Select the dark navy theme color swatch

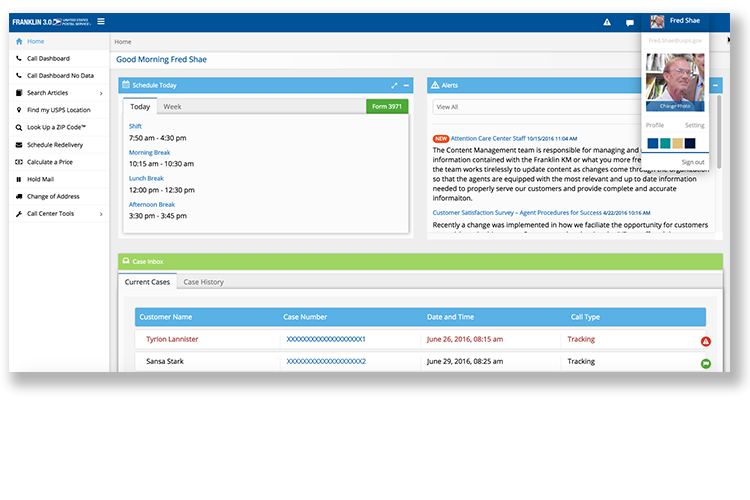(690, 143)
